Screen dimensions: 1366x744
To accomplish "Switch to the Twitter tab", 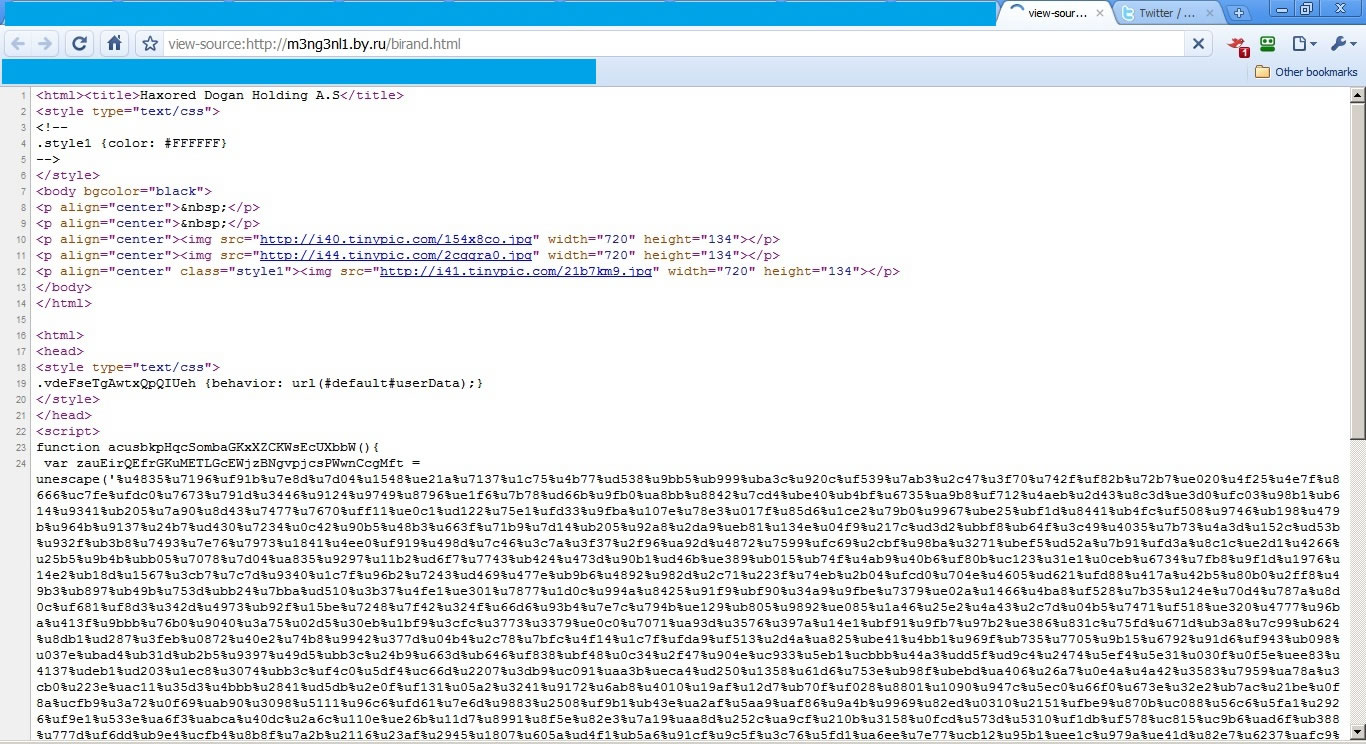I will [1168, 13].
